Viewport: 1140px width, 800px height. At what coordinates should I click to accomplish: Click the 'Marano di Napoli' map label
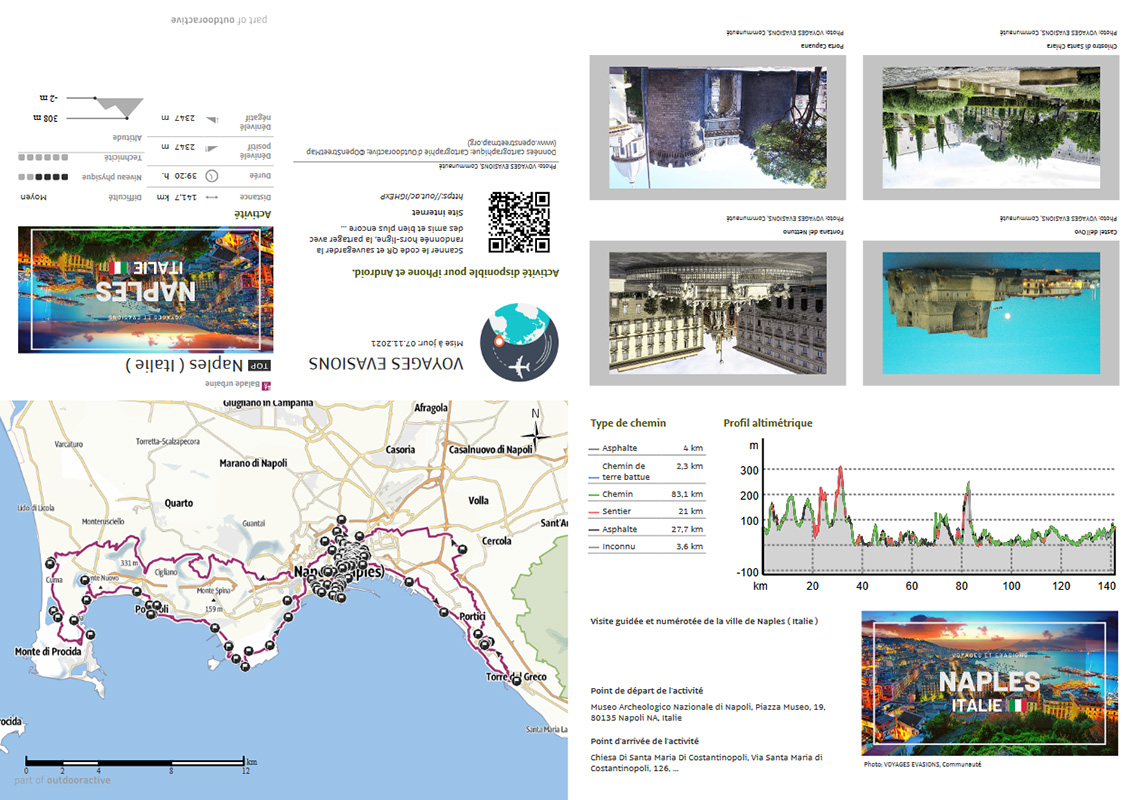[253, 463]
